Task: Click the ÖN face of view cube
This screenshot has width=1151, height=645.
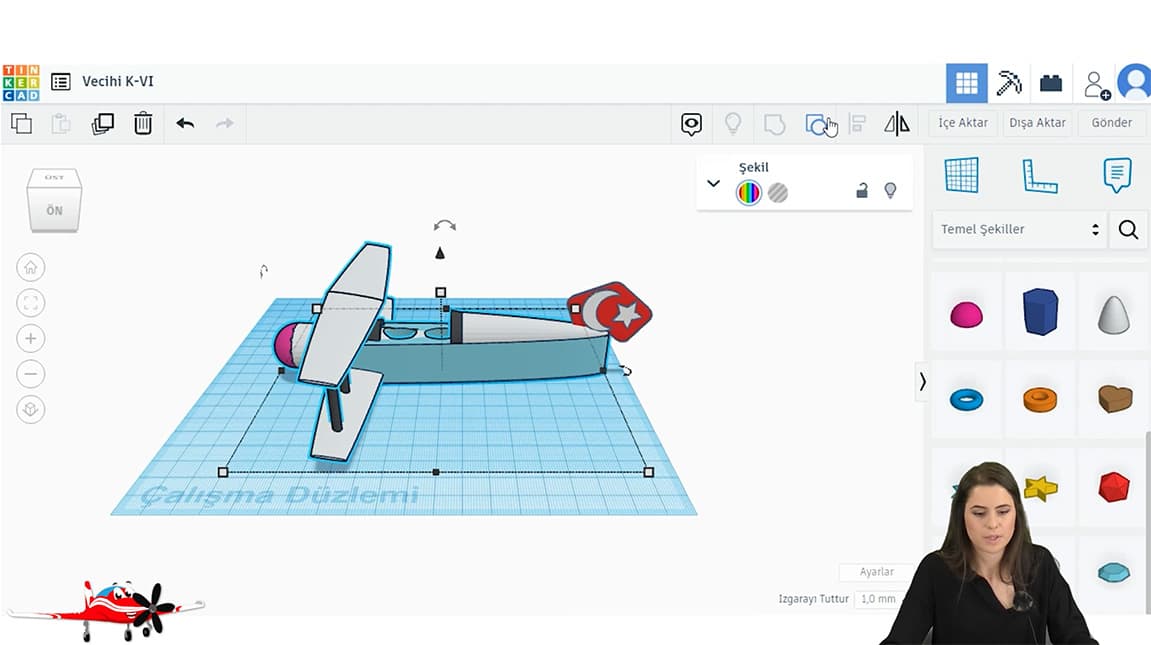Action: (54, 211)
